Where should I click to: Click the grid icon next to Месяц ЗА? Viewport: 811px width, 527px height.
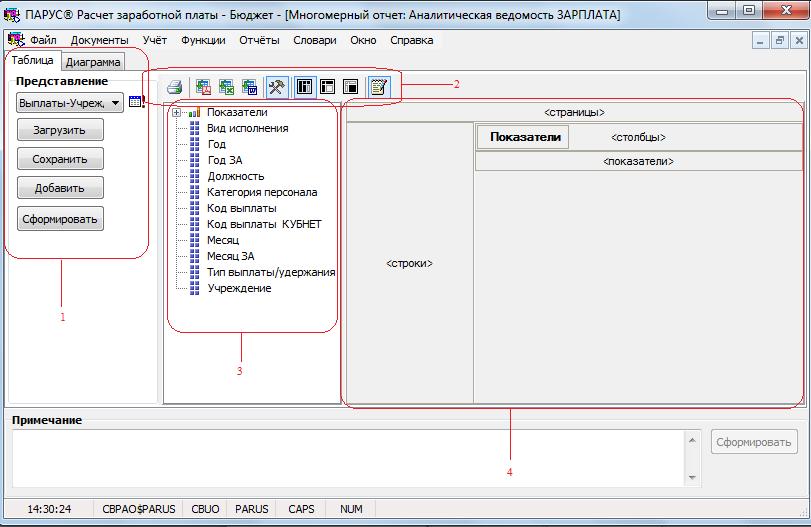click(194, 256)
